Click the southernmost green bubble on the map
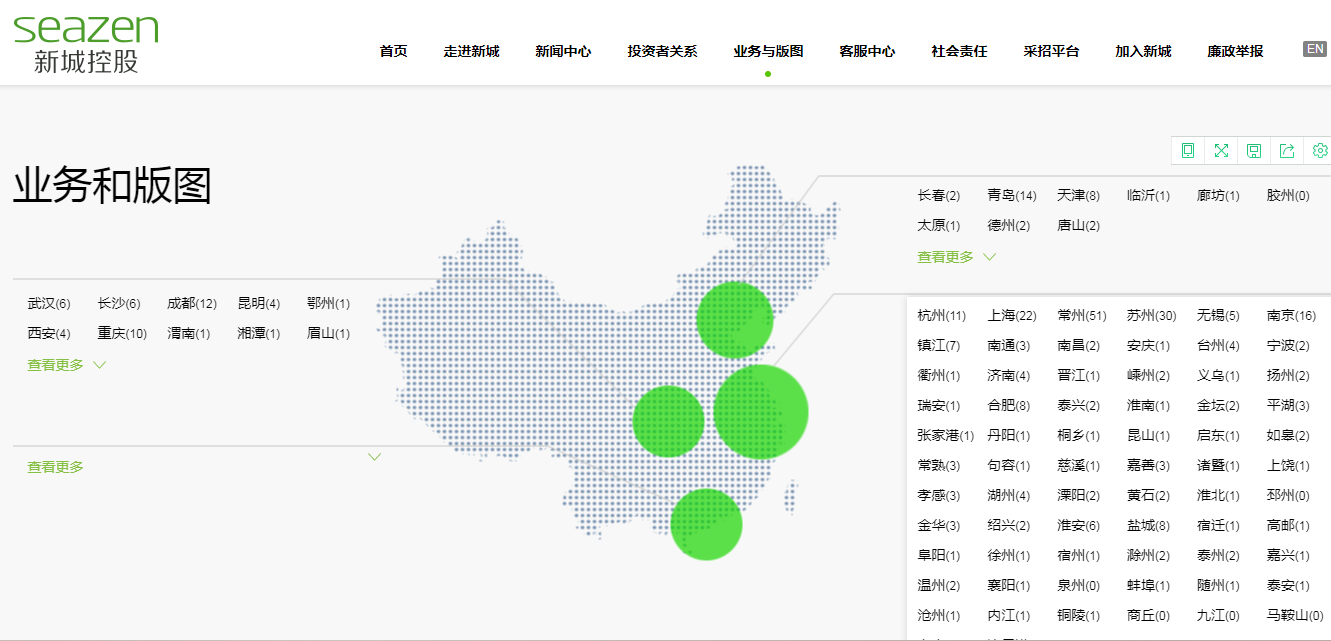Image resolution: width=1331 pixels, height=641 pixels. (706, 524)
